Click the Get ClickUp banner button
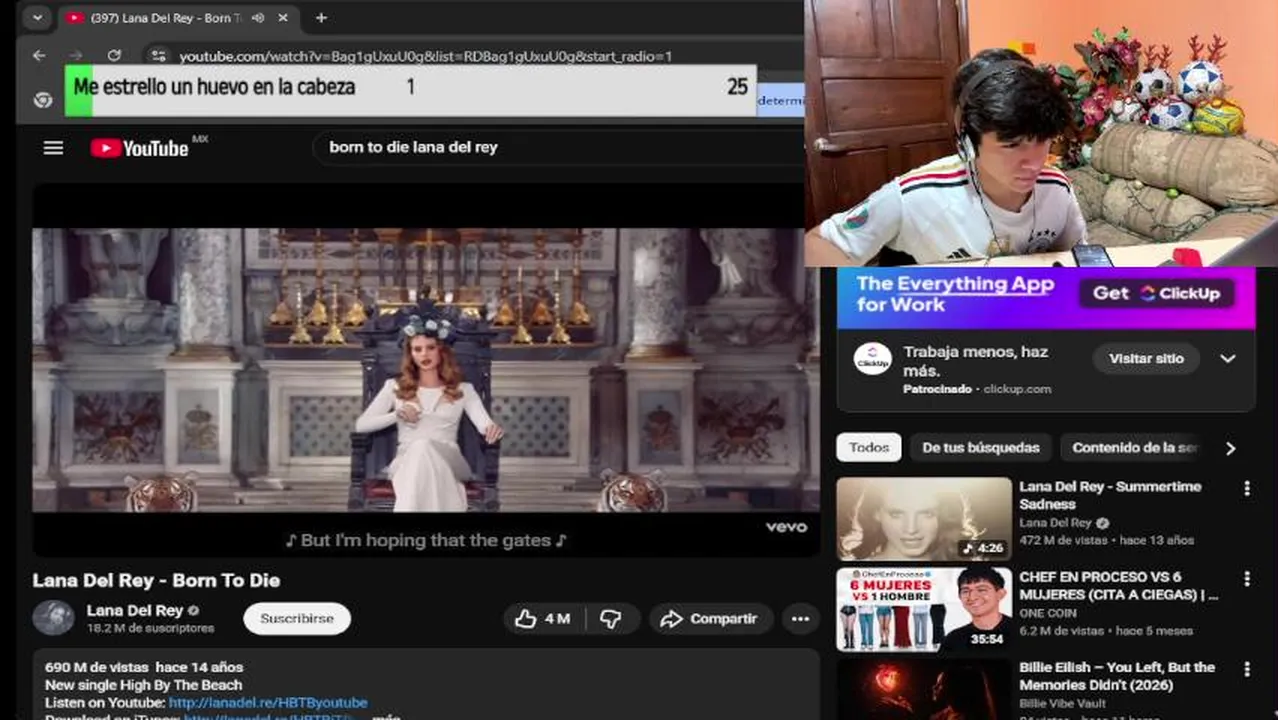The image size is (1278, 720). (x=1156, y=293)
